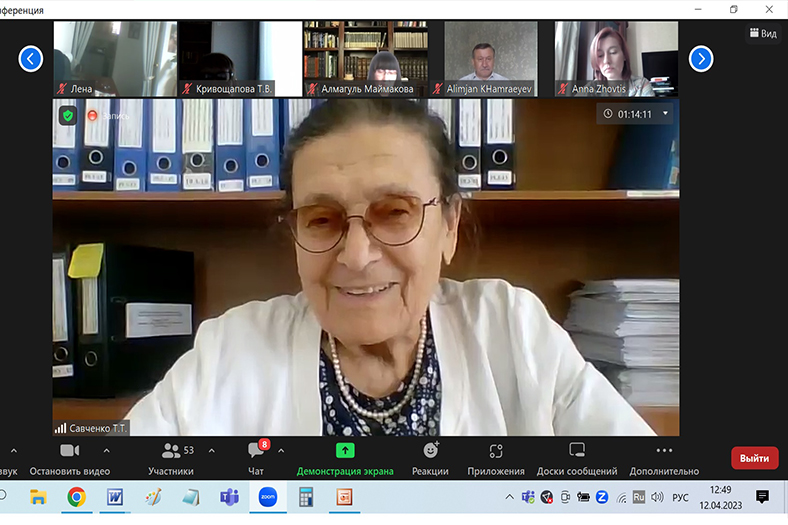
Task: Open the Participants panel
Action: pos(171,451)
